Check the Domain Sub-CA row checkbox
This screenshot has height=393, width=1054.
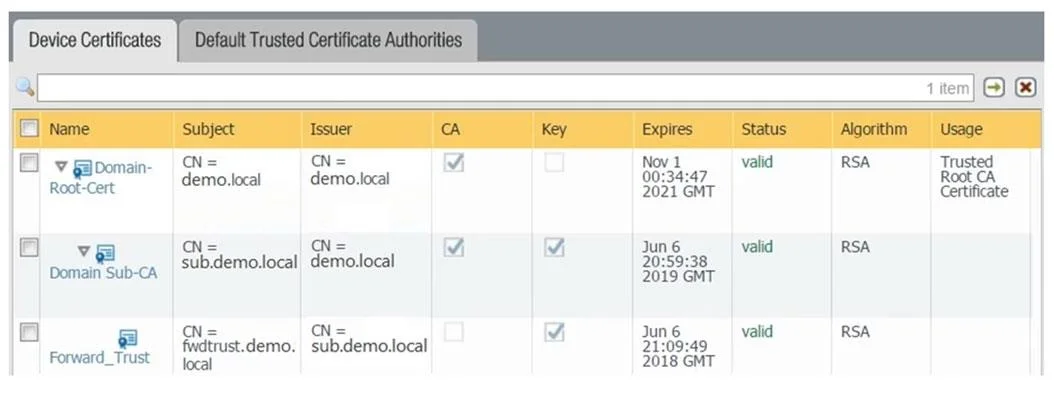[28, 249]
